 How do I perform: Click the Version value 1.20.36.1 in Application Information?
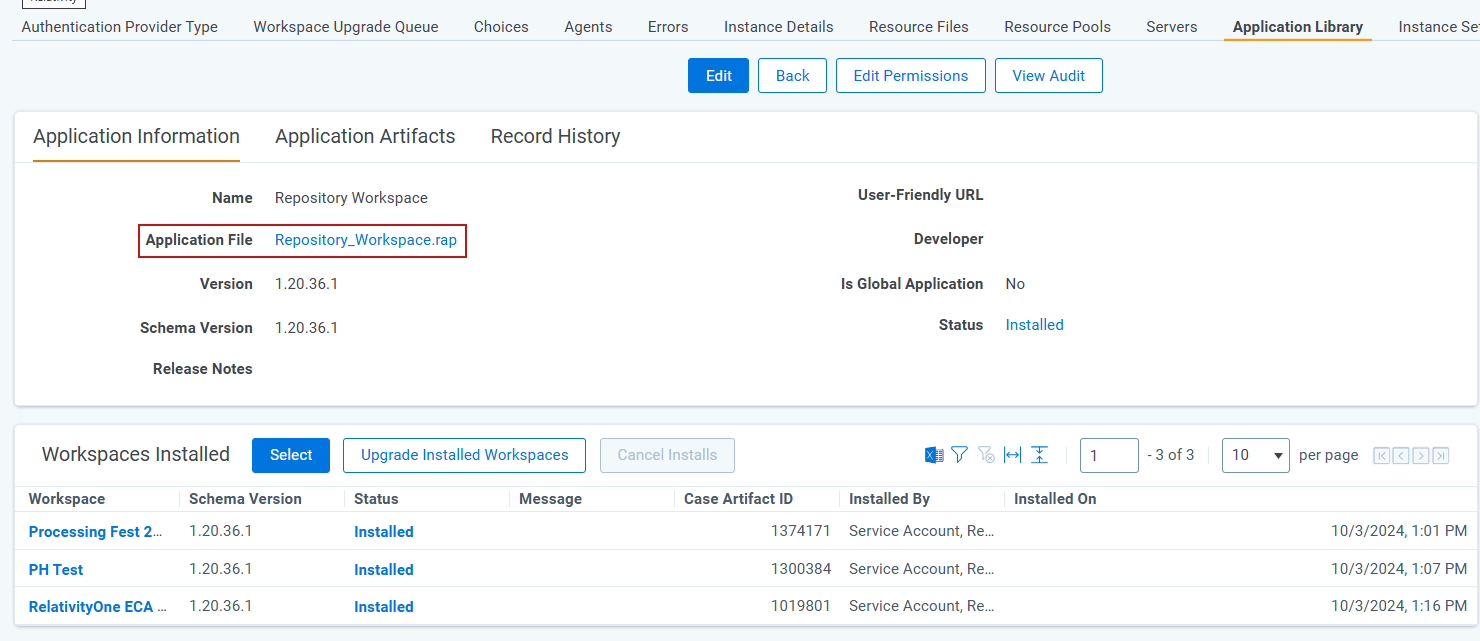click(306, 284)
